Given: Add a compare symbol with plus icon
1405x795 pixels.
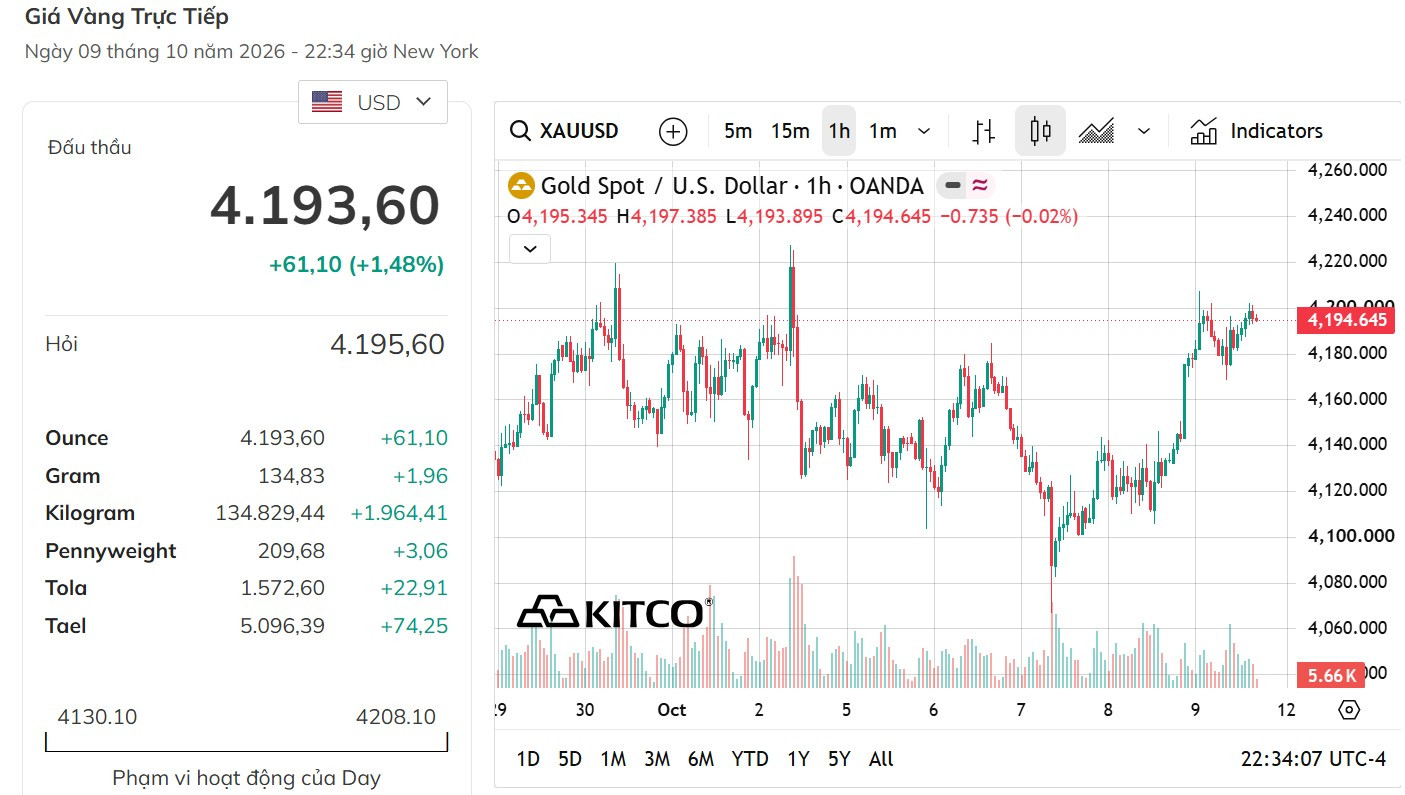Looking at the screenshot, I should 673,131.
